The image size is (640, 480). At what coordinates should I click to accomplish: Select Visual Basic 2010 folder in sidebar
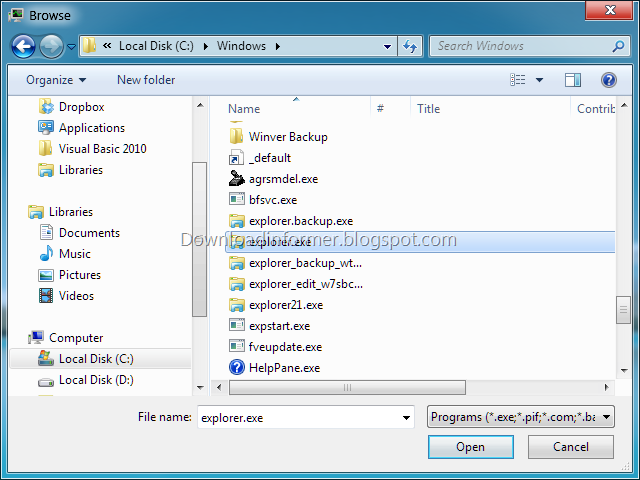pos(93,149)
